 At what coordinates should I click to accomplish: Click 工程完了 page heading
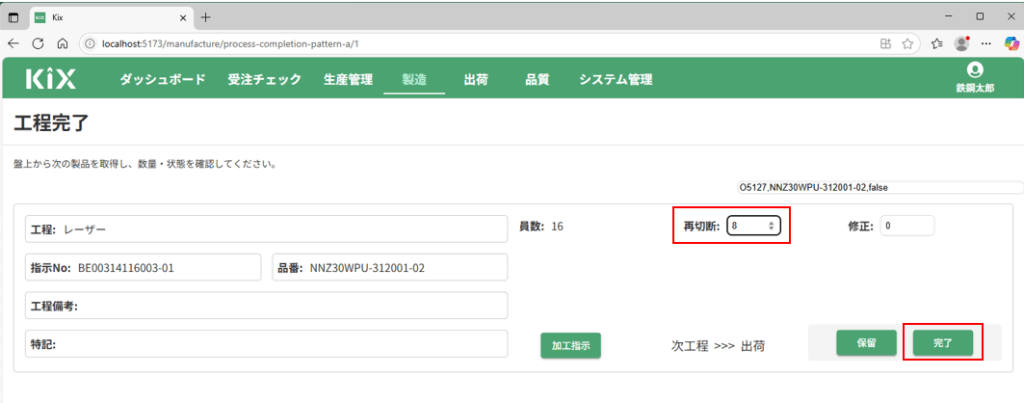[50, 123]
